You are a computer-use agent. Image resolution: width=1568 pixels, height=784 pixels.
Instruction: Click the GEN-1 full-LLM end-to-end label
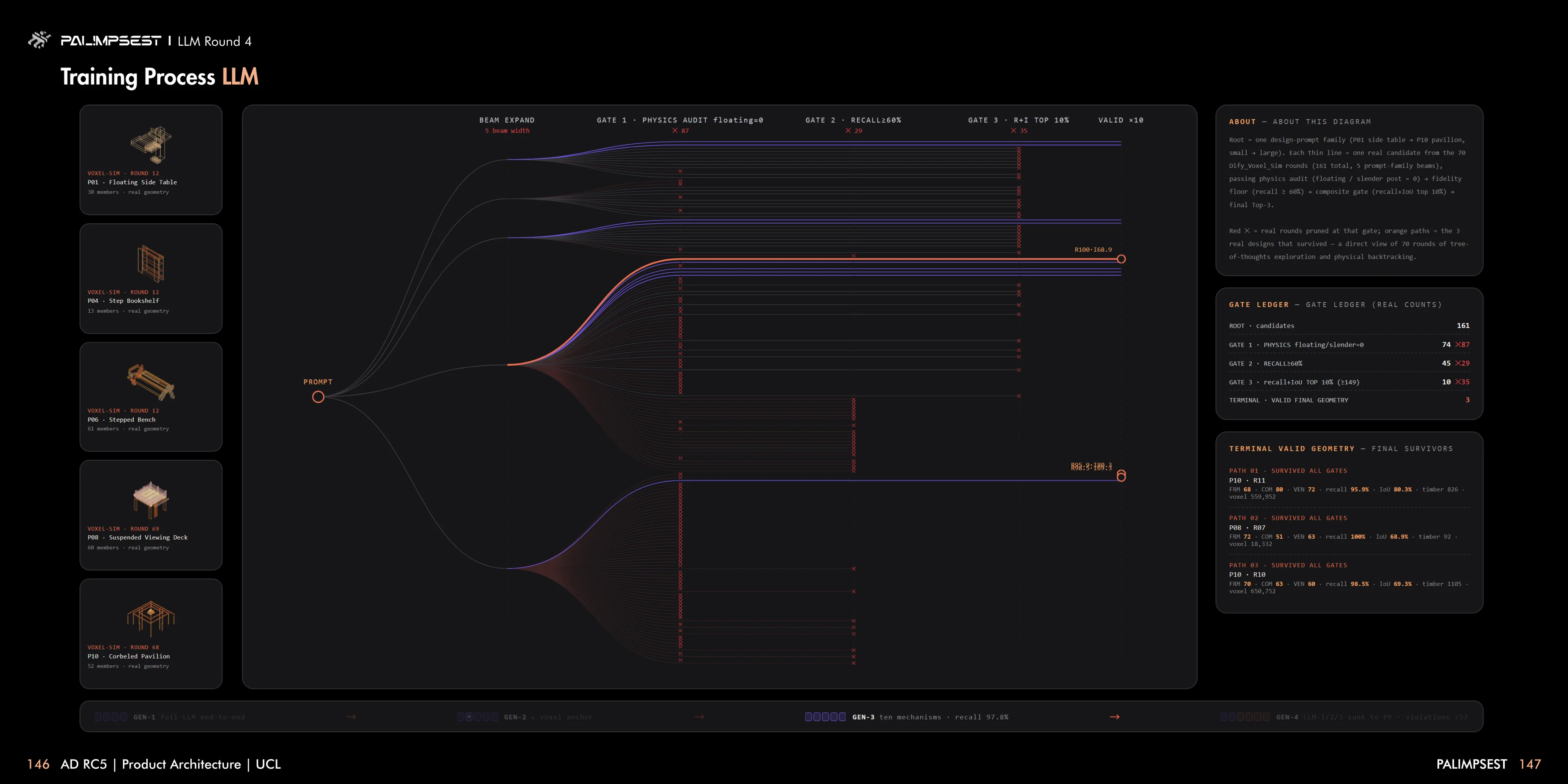pos(189,717)
